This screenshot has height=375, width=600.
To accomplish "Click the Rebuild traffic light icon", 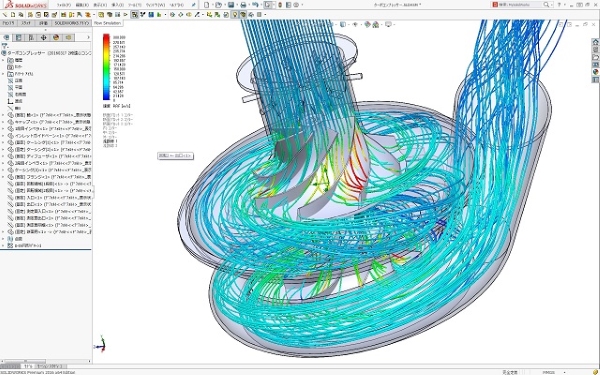I will coord(280,5).
